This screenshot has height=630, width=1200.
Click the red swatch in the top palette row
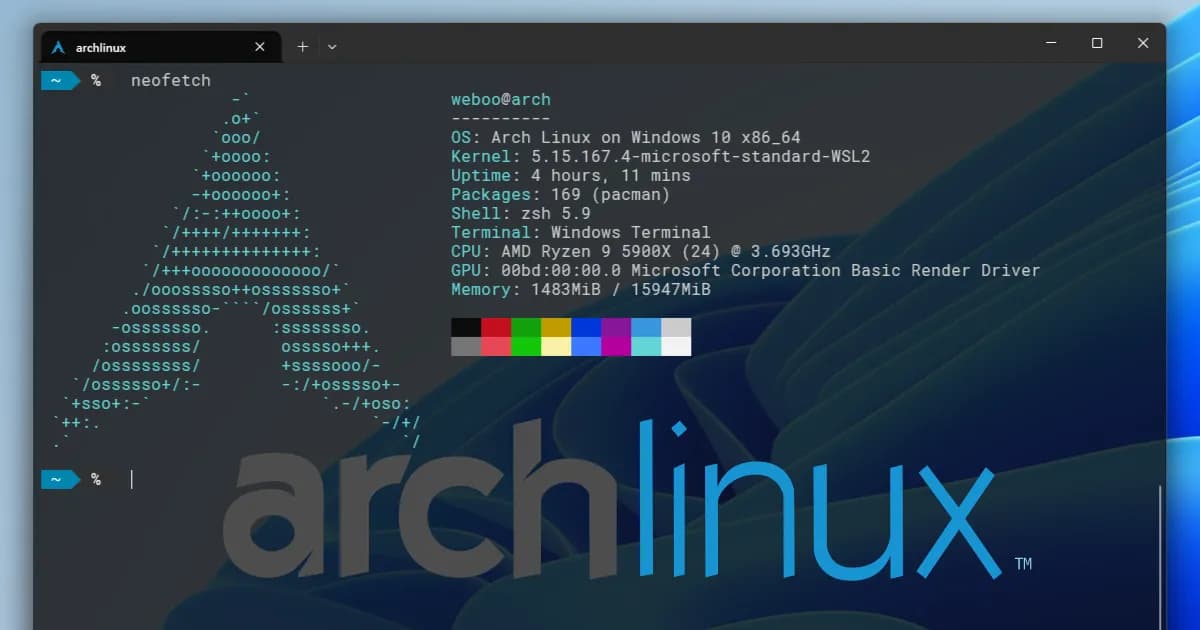point(496,327)
